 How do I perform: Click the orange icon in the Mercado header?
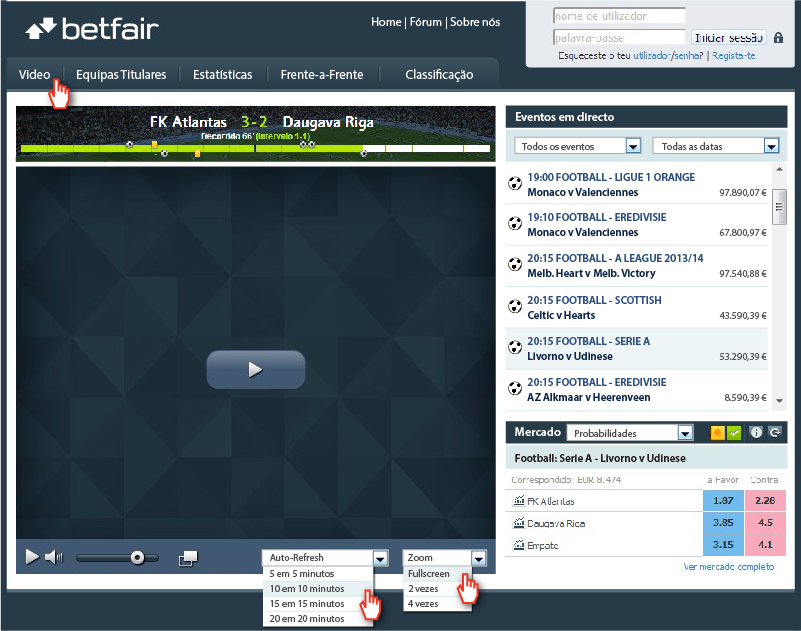717,433
